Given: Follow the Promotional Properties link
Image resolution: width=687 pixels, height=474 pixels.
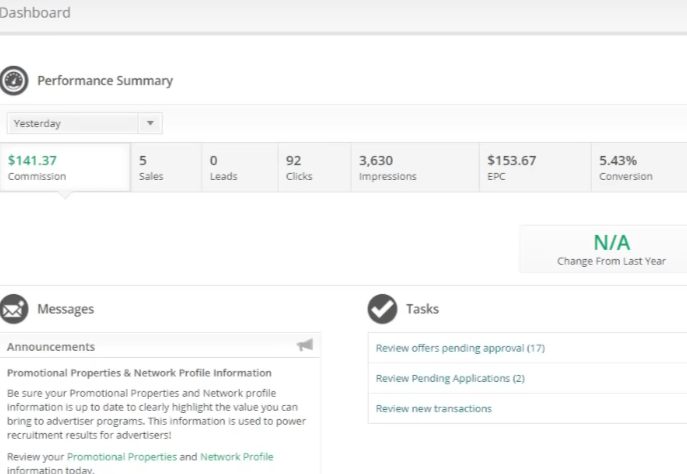Looking at the screenshot, I should (x=121, y=456).
